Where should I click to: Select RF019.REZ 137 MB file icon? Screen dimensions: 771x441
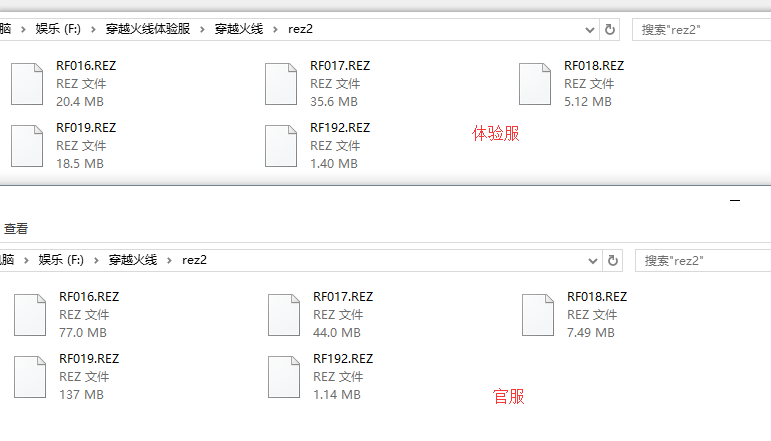(x=30, y=377)
